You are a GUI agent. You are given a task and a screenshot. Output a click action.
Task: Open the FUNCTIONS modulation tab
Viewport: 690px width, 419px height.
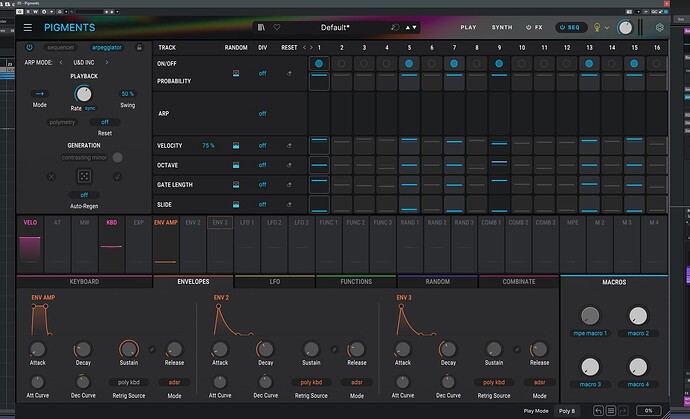tap(356, 282)
